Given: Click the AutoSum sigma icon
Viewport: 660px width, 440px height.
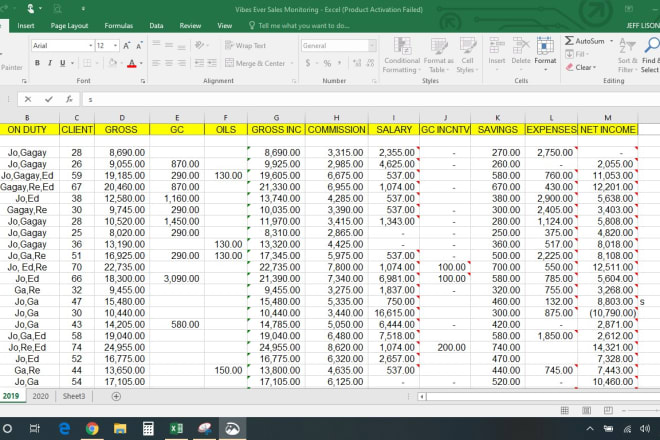Looking at the screenshot, I should (x=569, y=41).
